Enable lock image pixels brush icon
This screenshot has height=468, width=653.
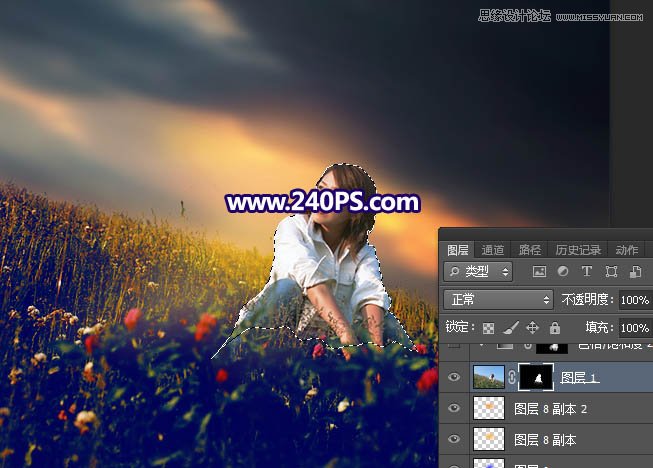(x=510, y=327)
